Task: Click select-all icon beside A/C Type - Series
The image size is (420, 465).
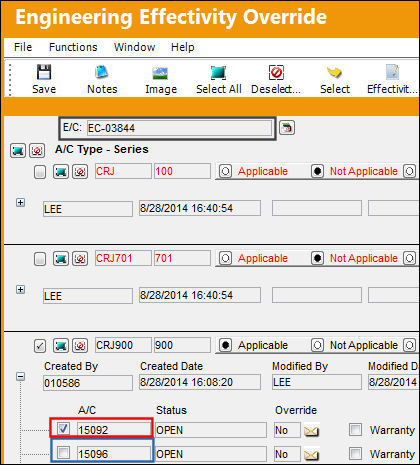Action: 18,151
